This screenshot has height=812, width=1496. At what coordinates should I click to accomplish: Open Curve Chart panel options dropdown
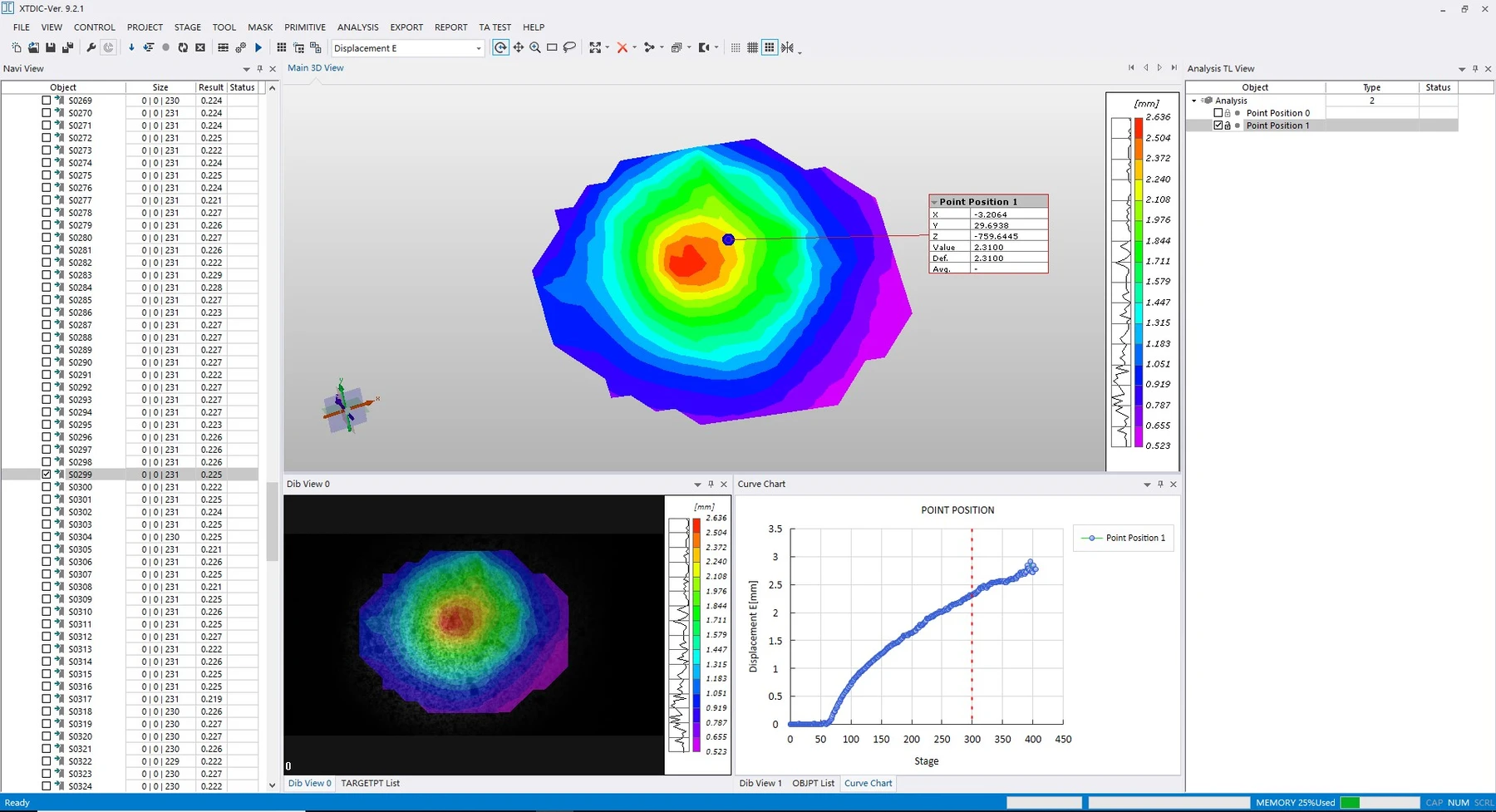tap(1147, 485)
